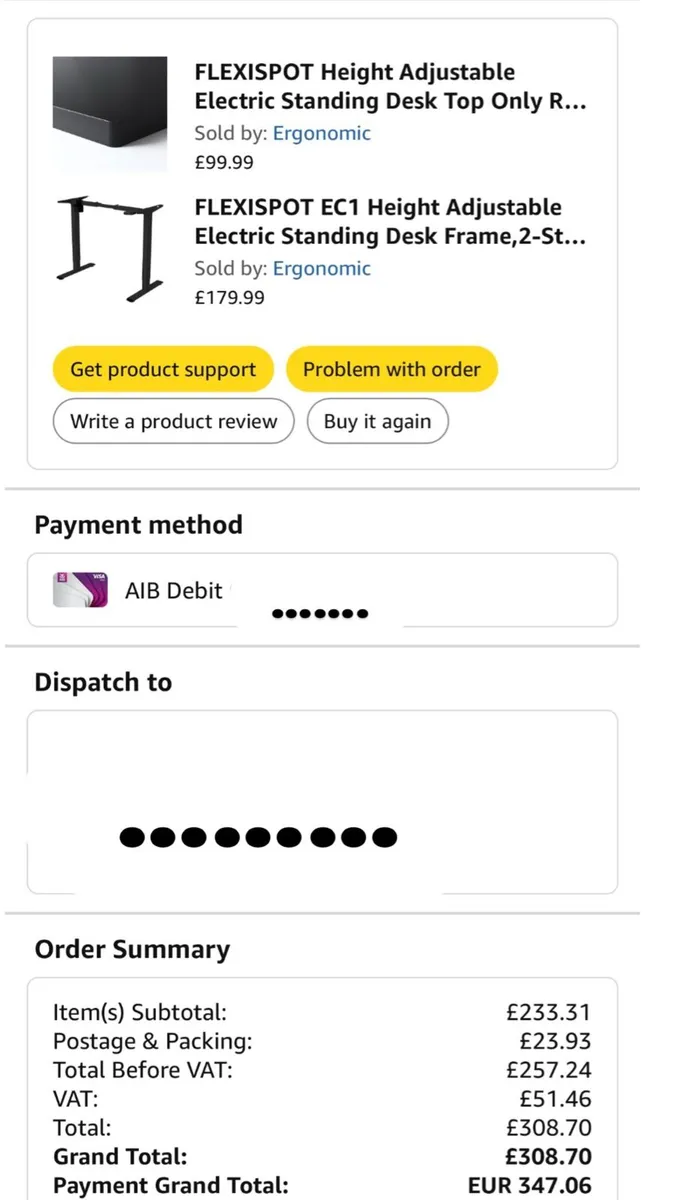This screenshot has width=676, height=1200.
Task: Click the £179.99 desk frame price
Action: (229, 297)
